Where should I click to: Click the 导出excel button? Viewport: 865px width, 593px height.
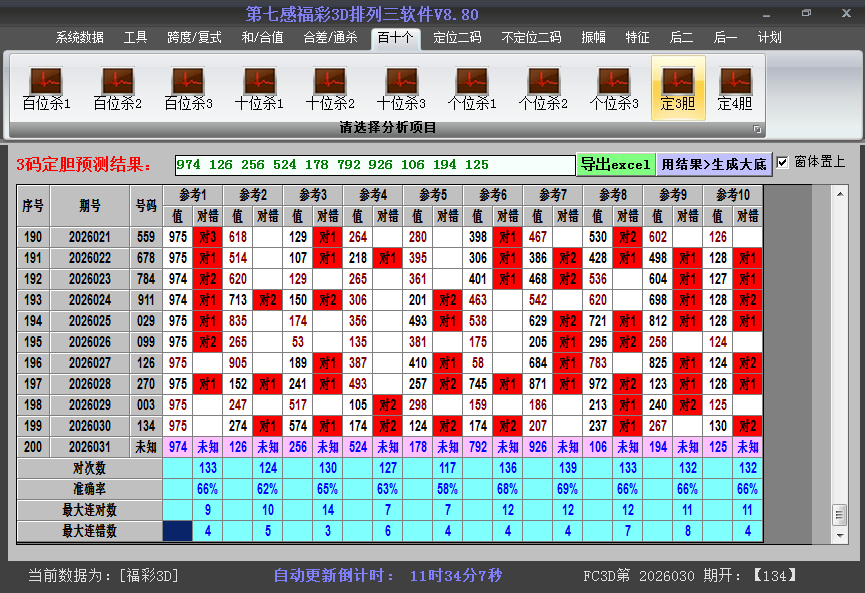615,164
